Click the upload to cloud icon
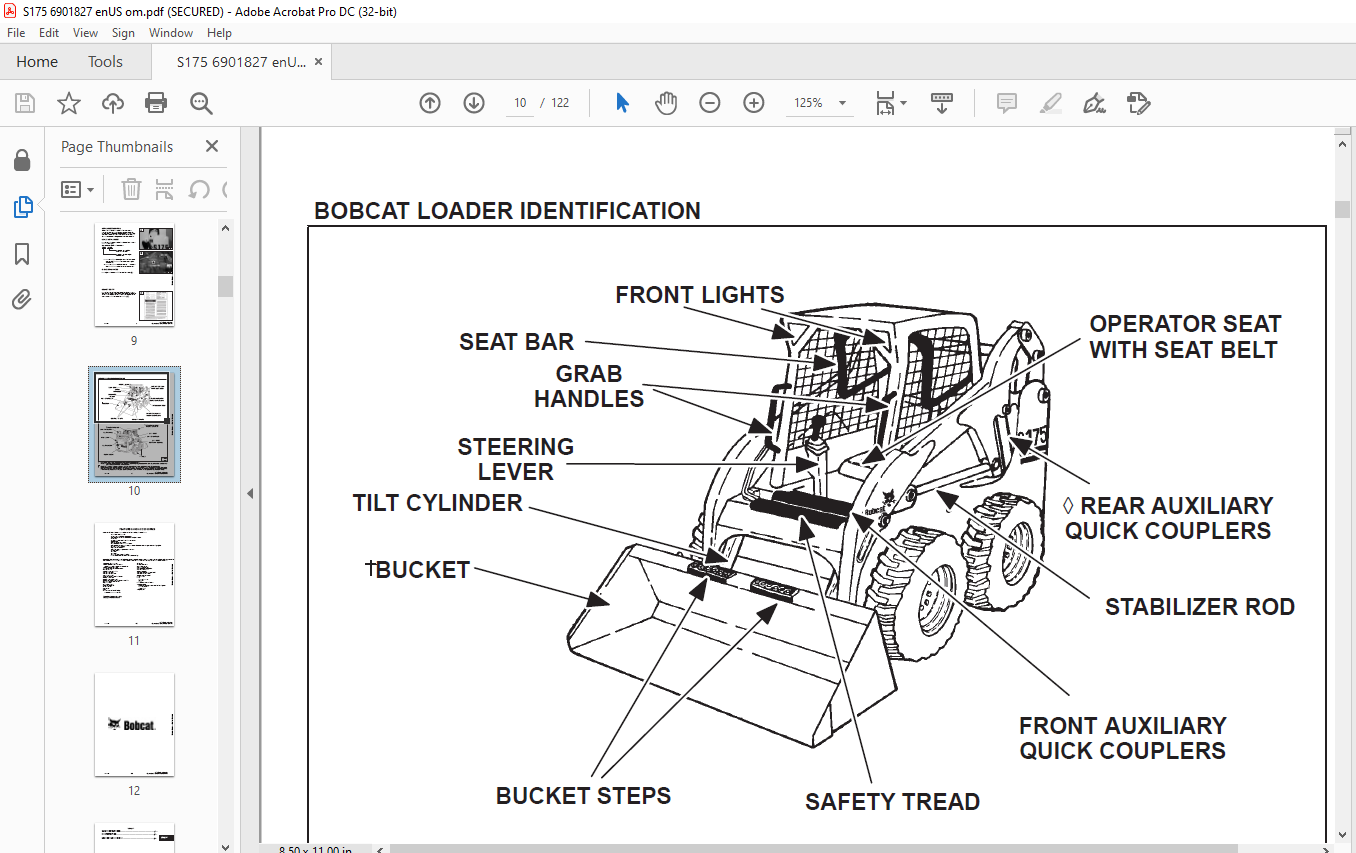This screenshot has height=853, width=1356. (x=113, y=103)
